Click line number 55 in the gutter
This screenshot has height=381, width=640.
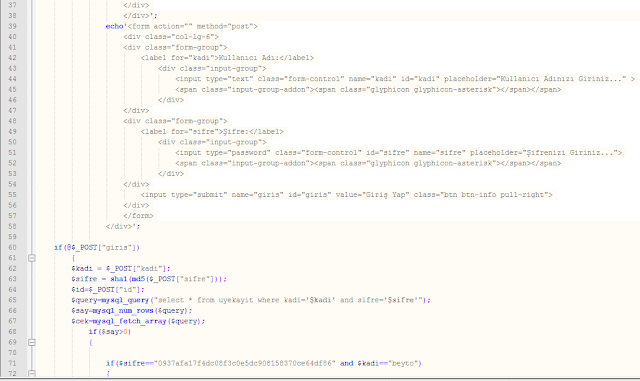12,195
